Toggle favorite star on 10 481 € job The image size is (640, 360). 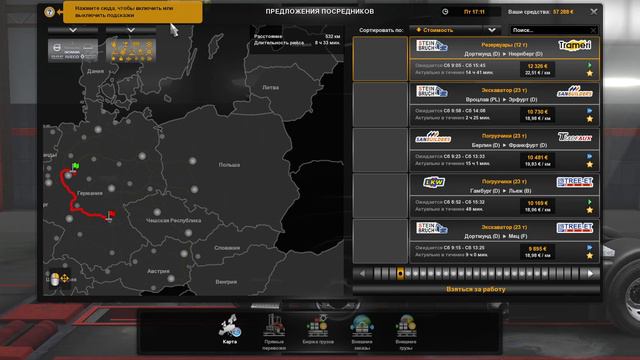589,164
